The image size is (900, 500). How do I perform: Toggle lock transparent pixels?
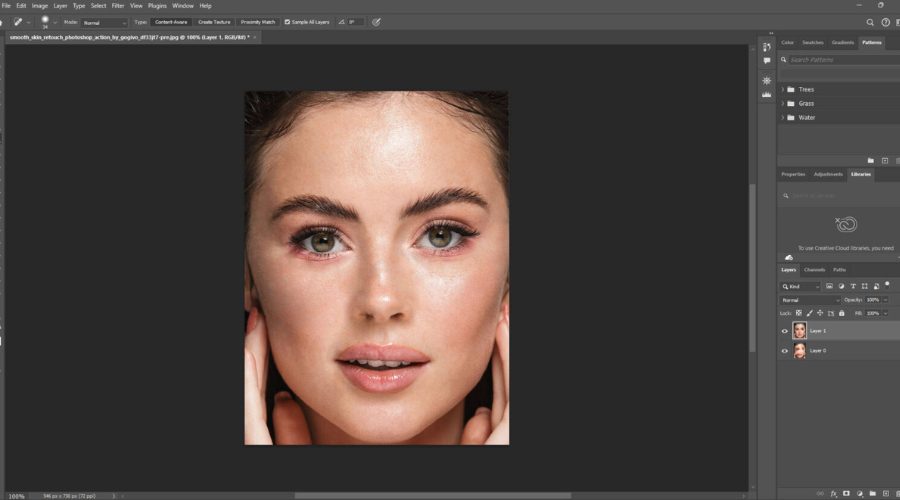pos(798,313)
